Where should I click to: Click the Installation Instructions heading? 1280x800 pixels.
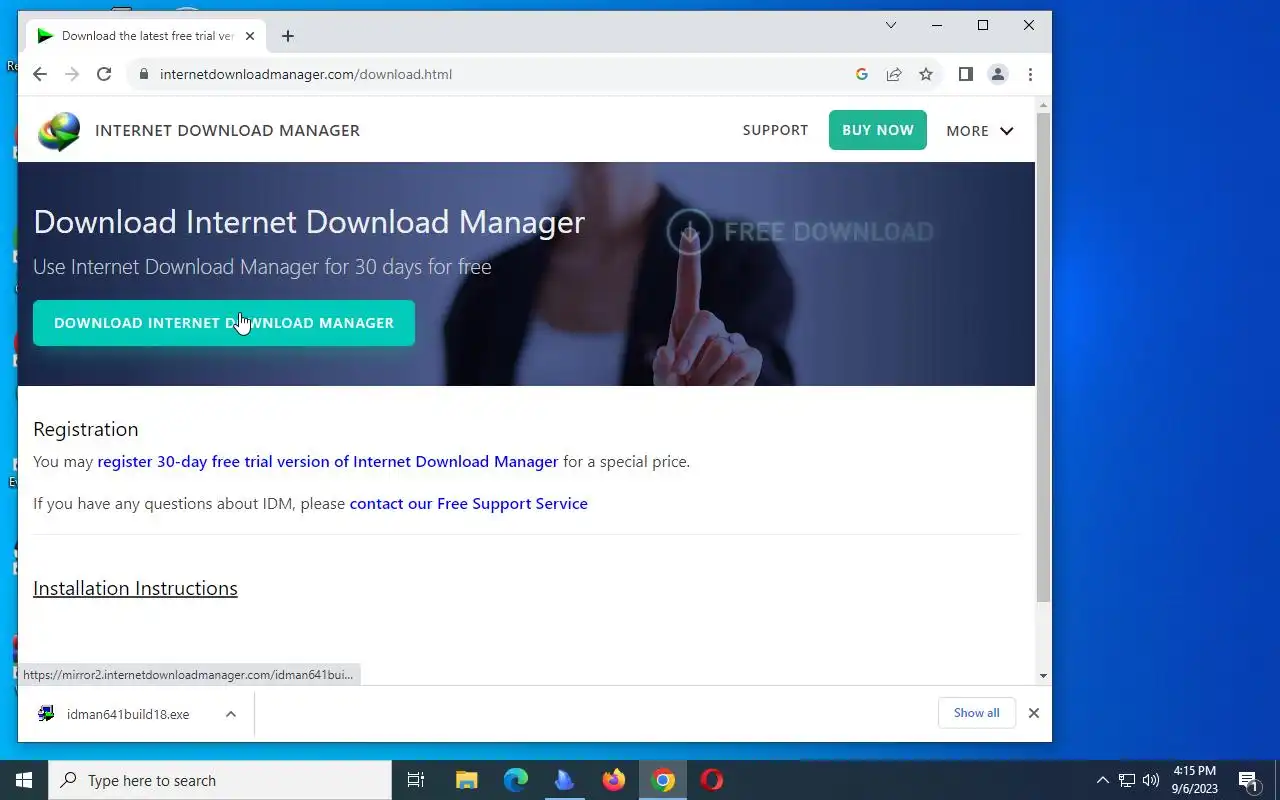click(x=135, y=588)
